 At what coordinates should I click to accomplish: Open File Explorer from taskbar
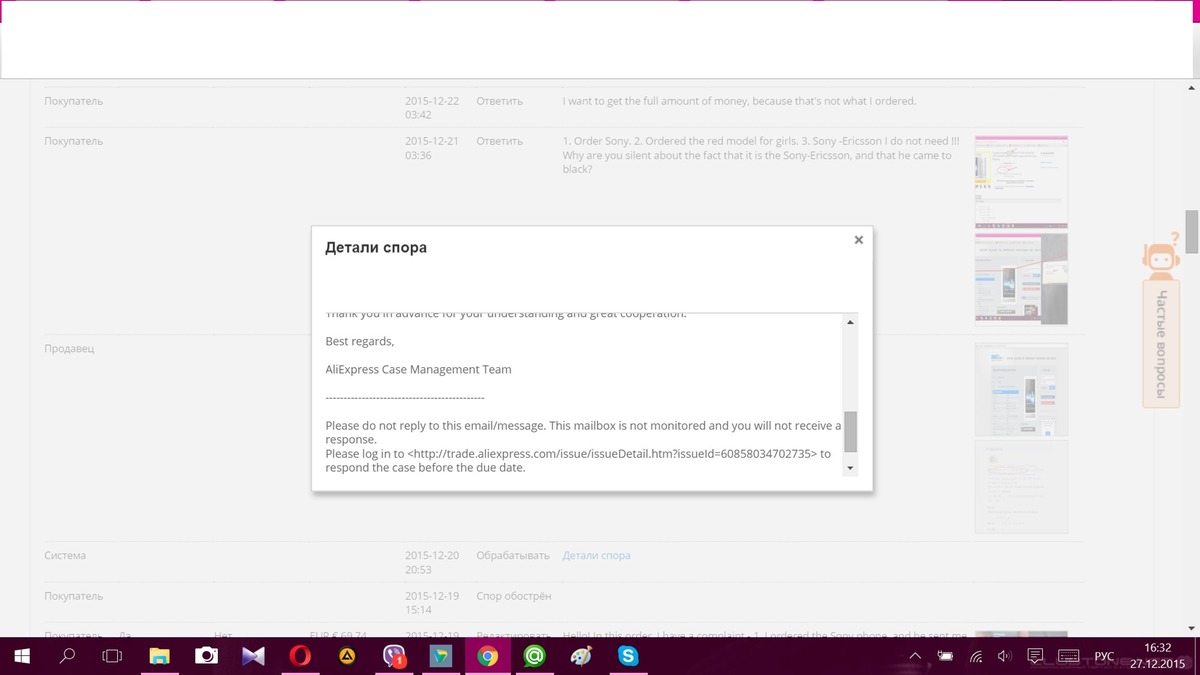coord(160,656)
